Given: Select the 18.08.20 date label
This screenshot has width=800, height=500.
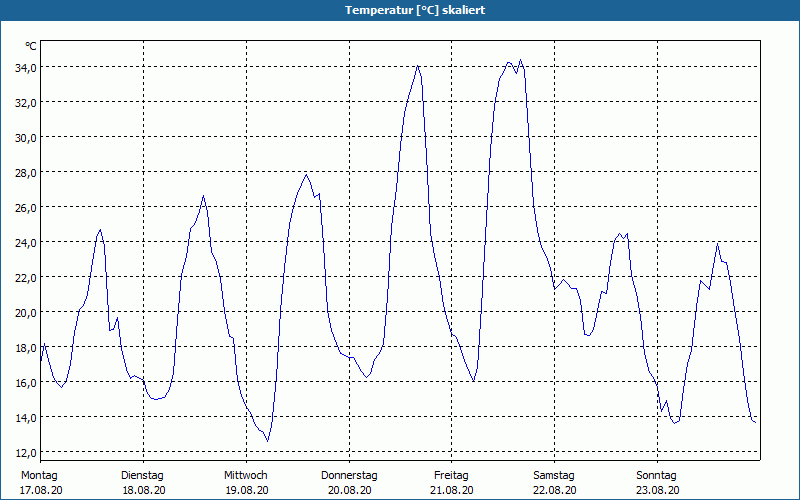Looking at the screenshot, I should click(144, 490).
